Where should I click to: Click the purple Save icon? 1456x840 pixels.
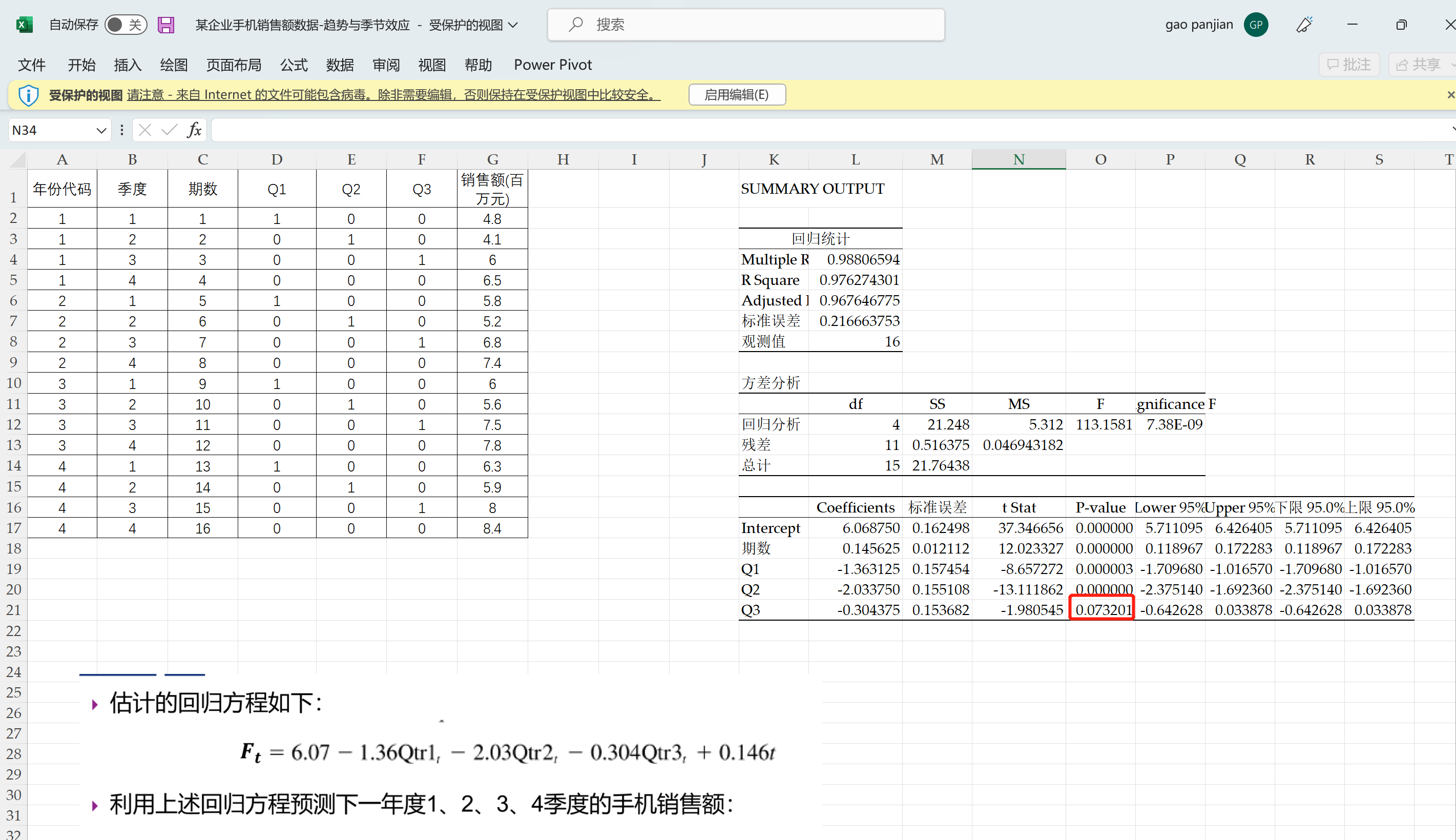pos(166,25)
